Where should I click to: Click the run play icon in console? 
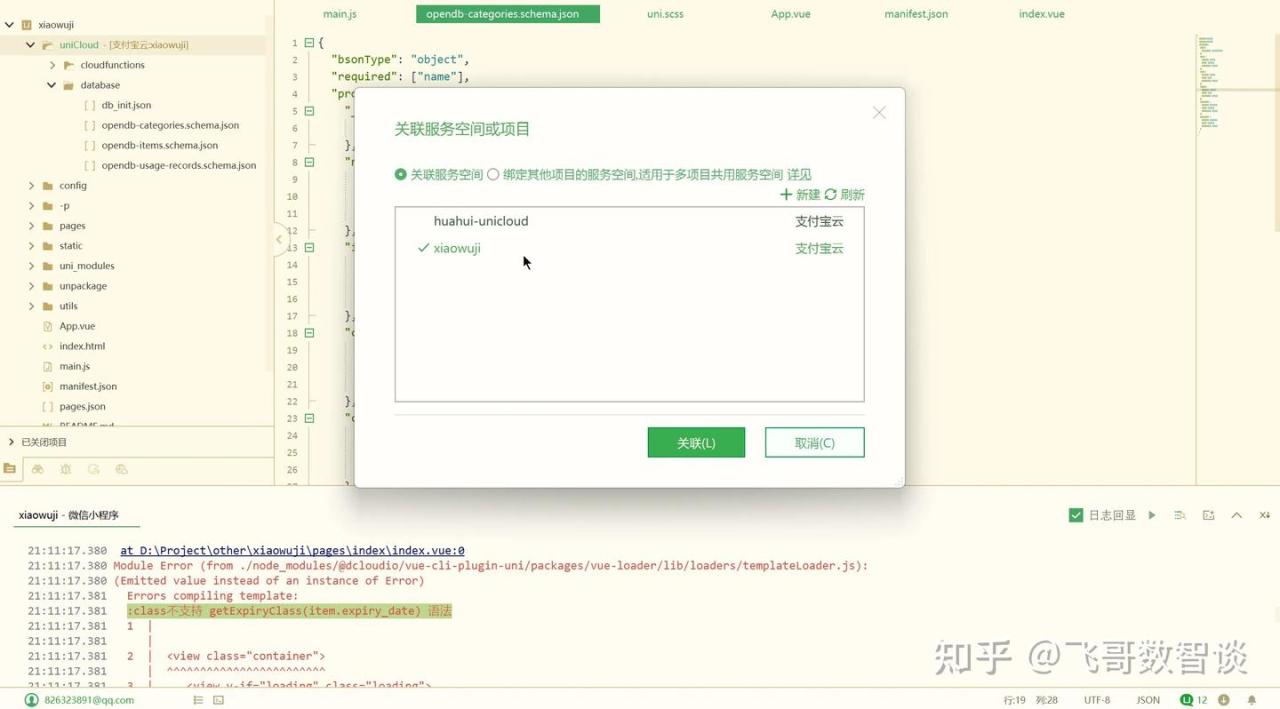pyautogui.click(x=1152, y=515)
